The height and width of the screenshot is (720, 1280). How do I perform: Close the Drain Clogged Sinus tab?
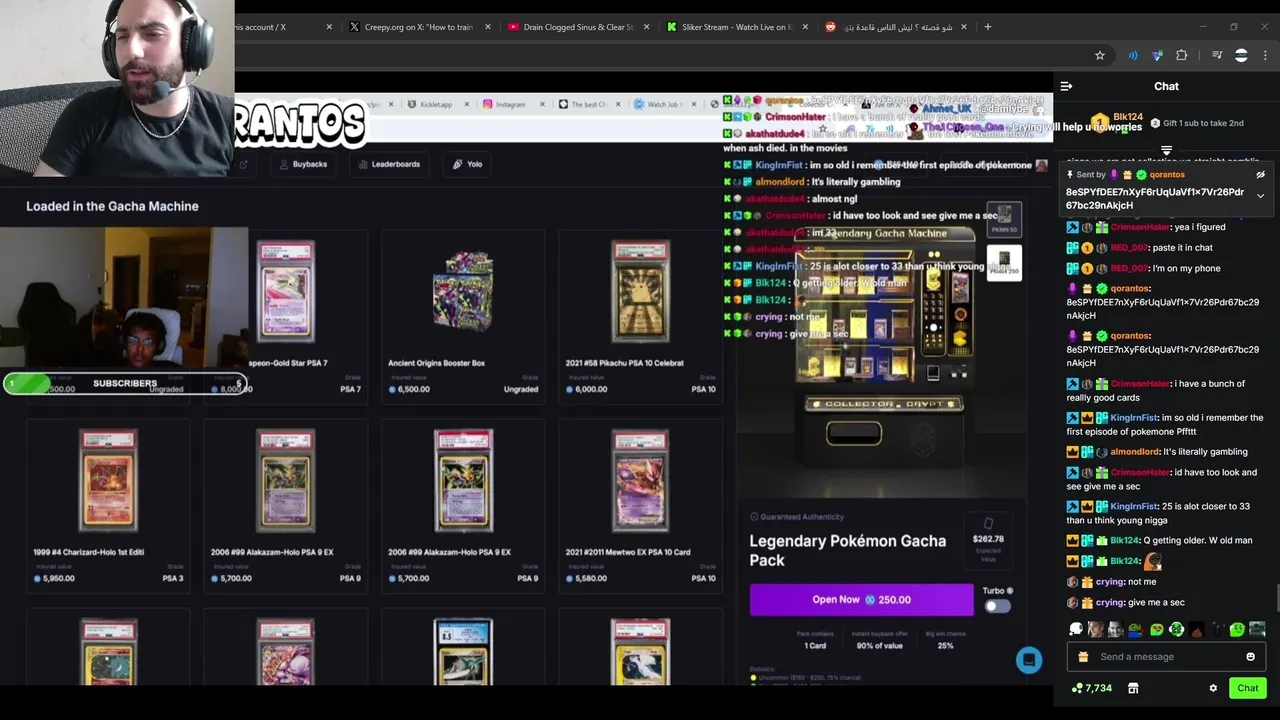pos(647,27)
